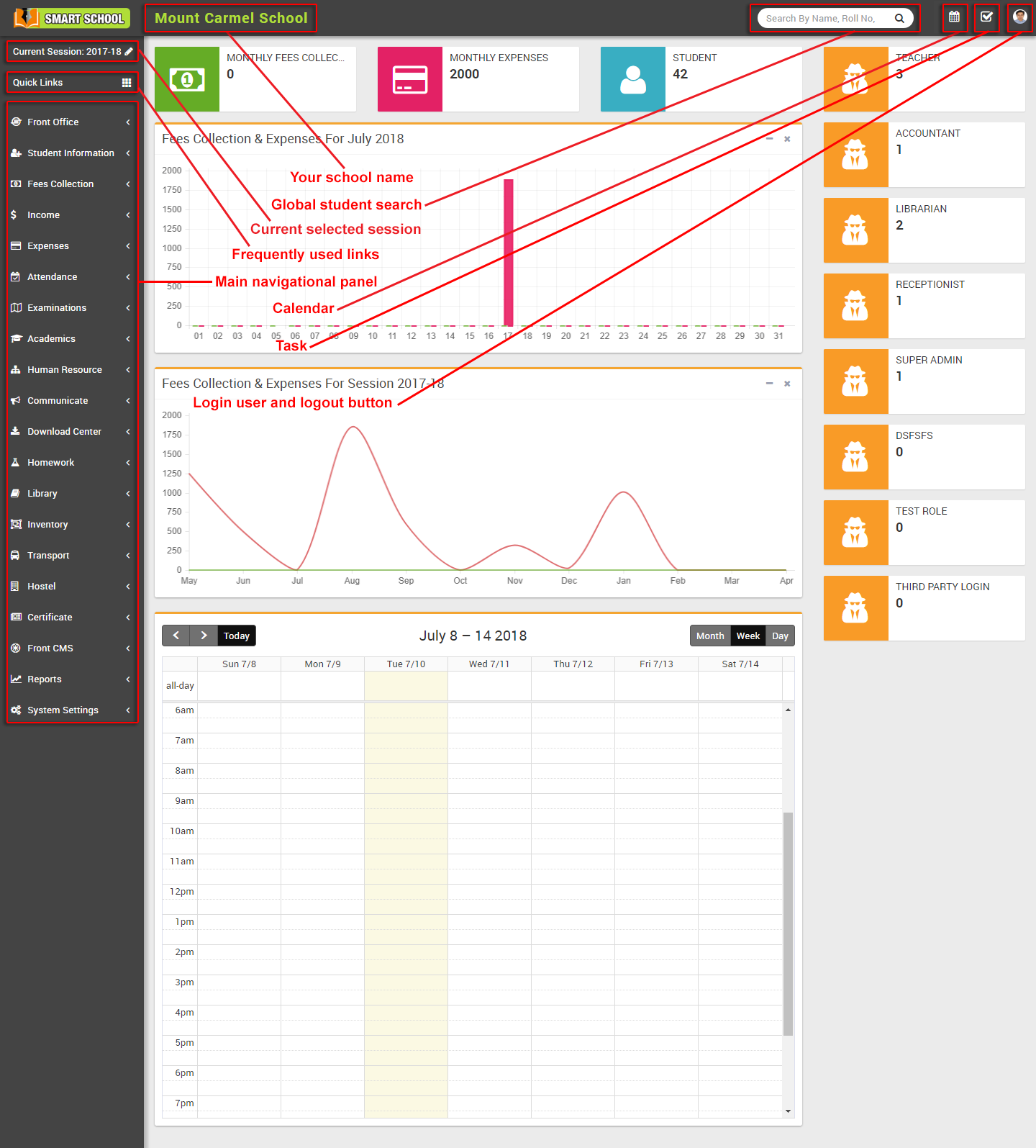Collapse the July 2018 chart panel
Viewport: 1036px width, 1148px height.
(x=769, y=139)
